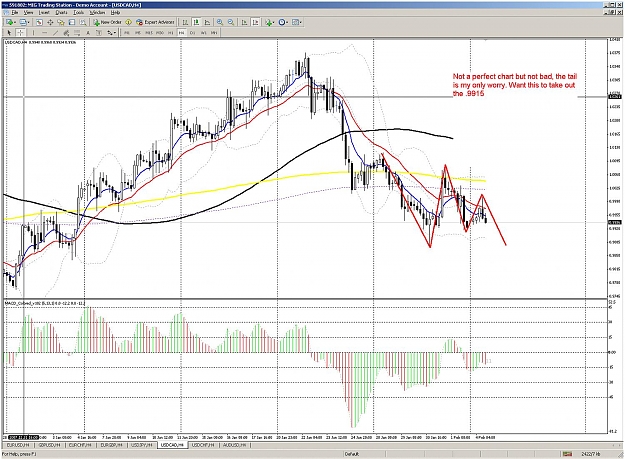The height and width of the screenshot is (459, 625).
Task: Open the Data Window icon
Action: pos(50,22)
